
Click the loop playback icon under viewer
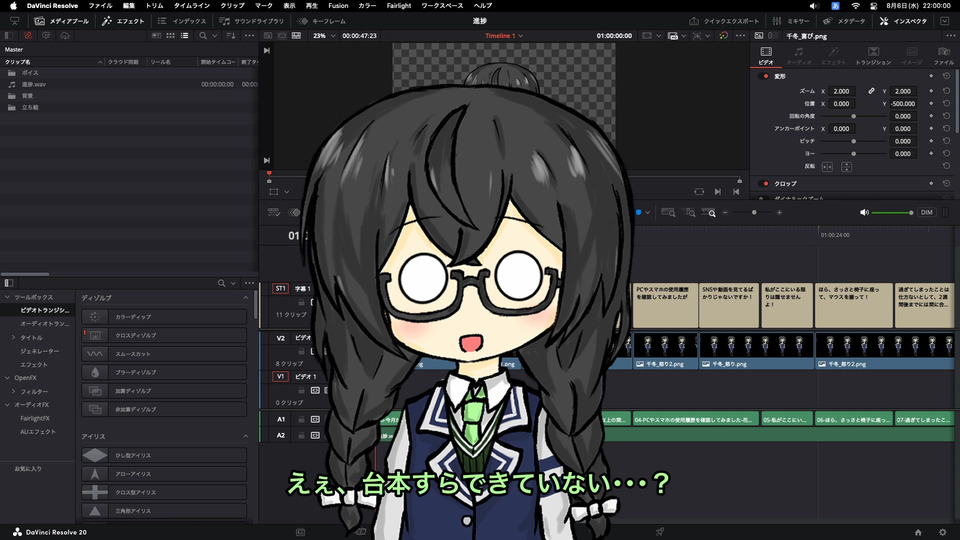pyautogui.click(x=699, y=192)
